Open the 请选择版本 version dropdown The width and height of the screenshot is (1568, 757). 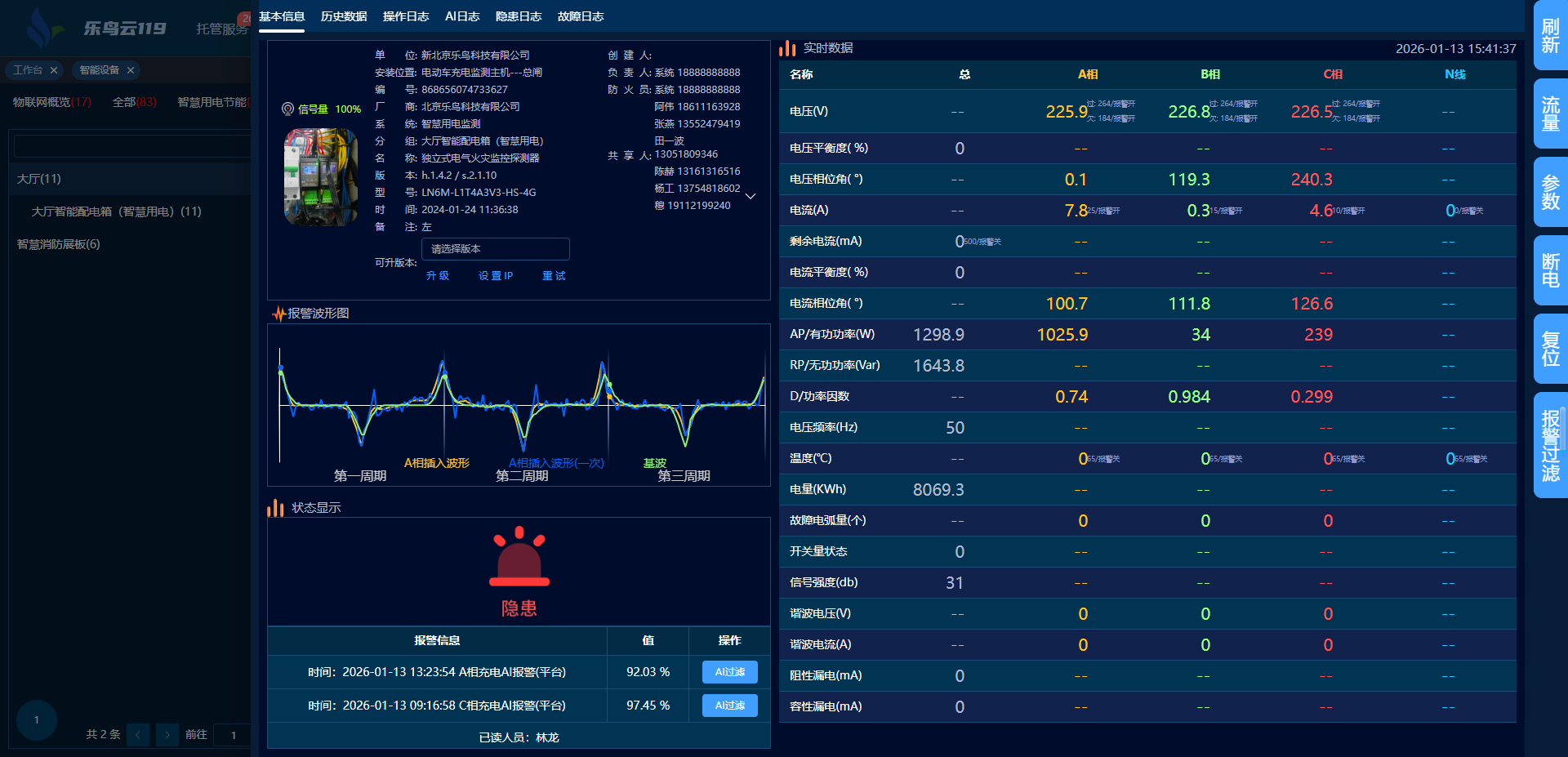click(x=495, y=249)
